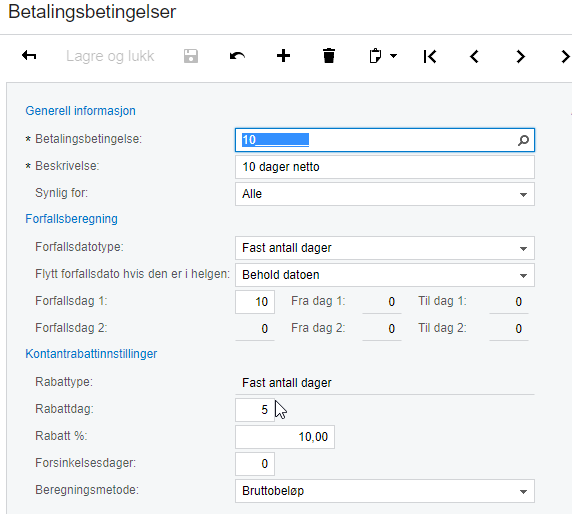Open Forfallsdatotype dropdown
Image resolution: width=572 pixels, height=514 pixels.
pos(385,248)
